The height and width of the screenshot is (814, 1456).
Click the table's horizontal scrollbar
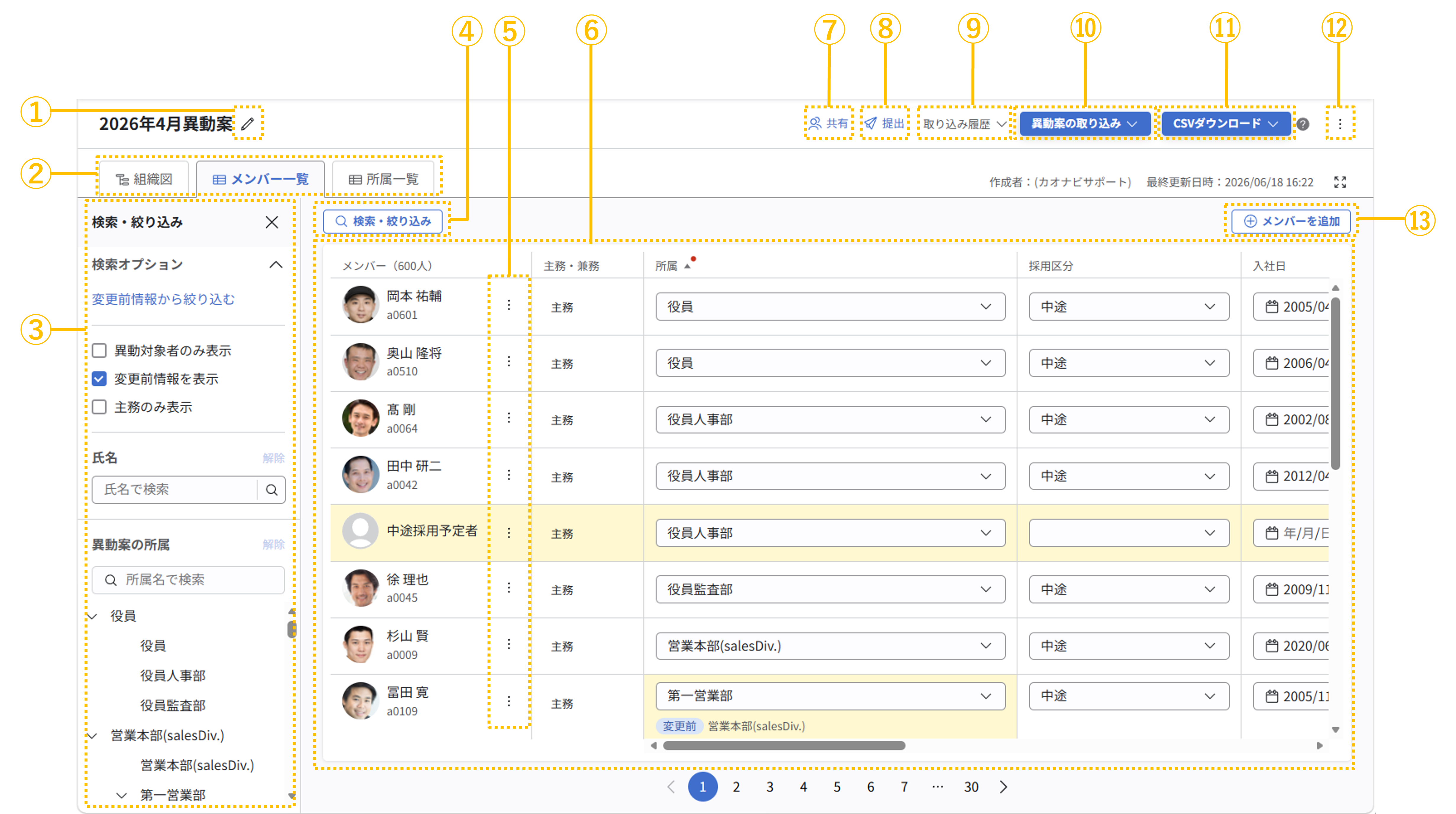click(784, 746)
